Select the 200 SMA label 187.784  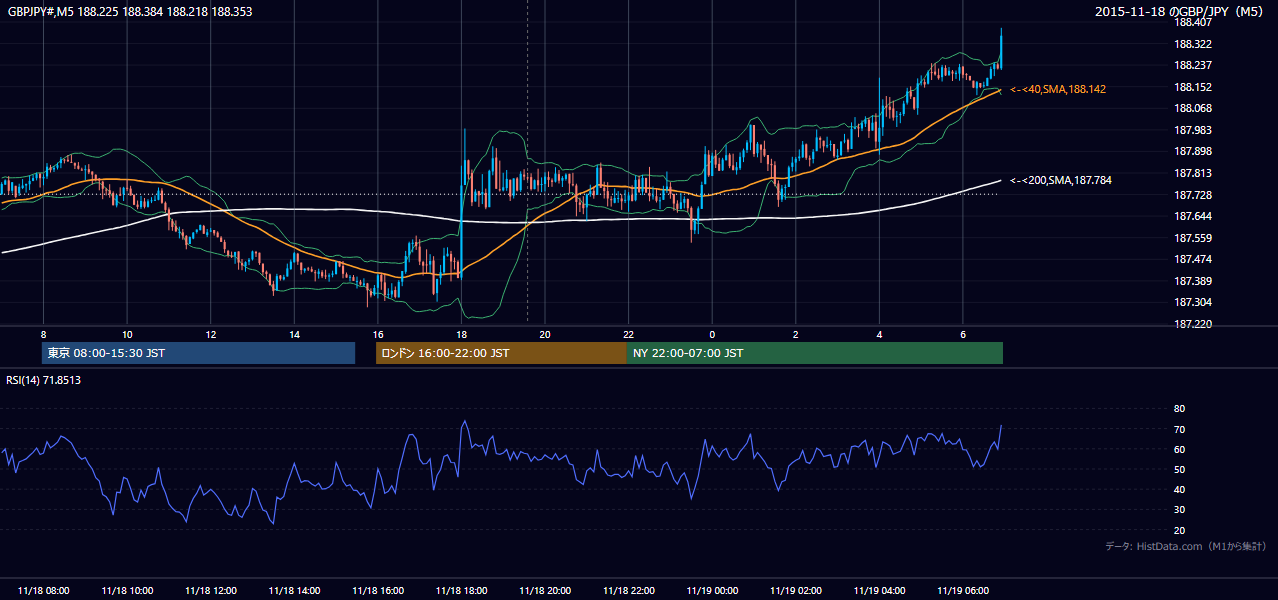click(1061, 181)
